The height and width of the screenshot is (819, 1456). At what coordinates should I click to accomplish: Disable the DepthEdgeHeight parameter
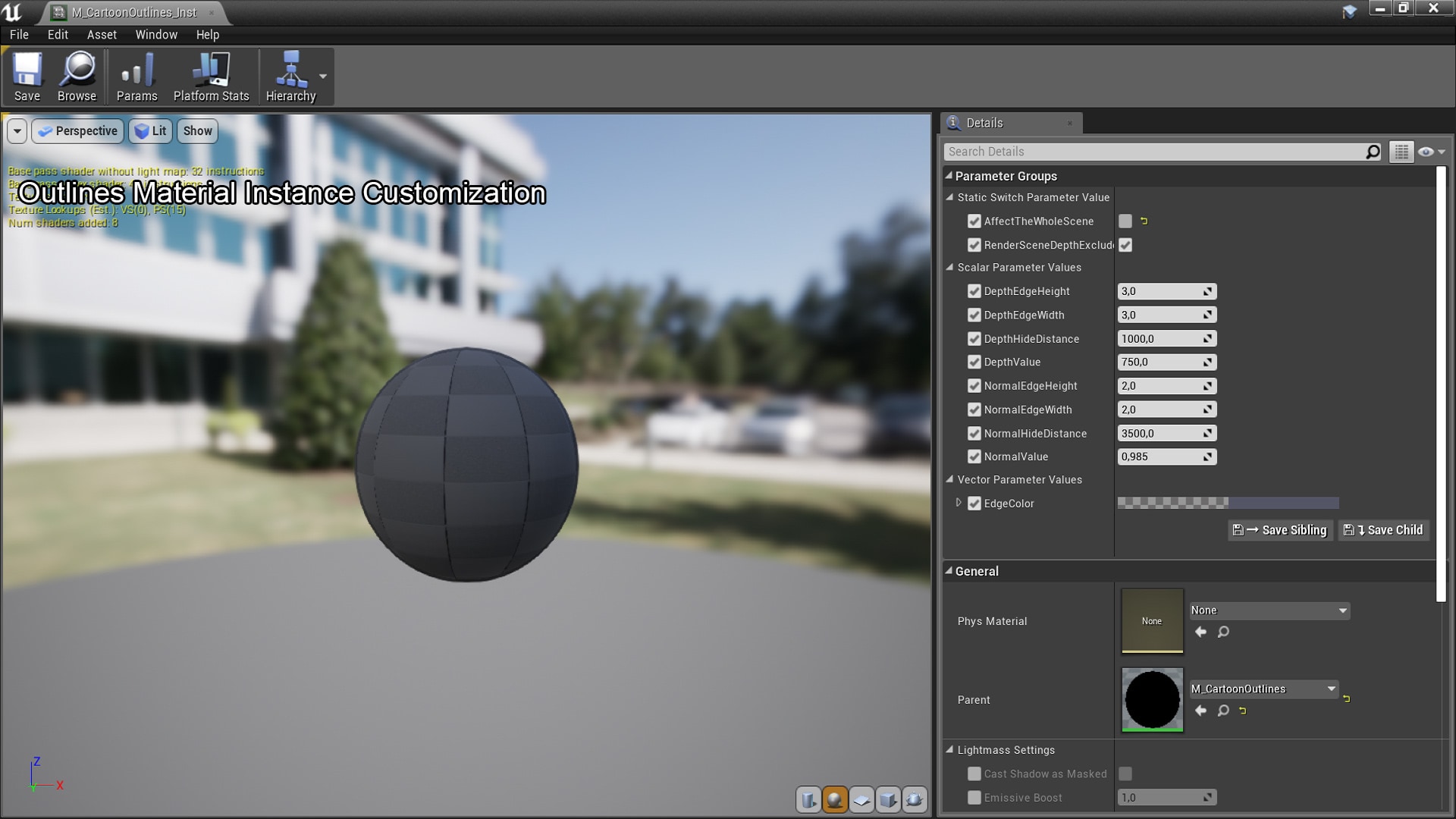point(975,291)
